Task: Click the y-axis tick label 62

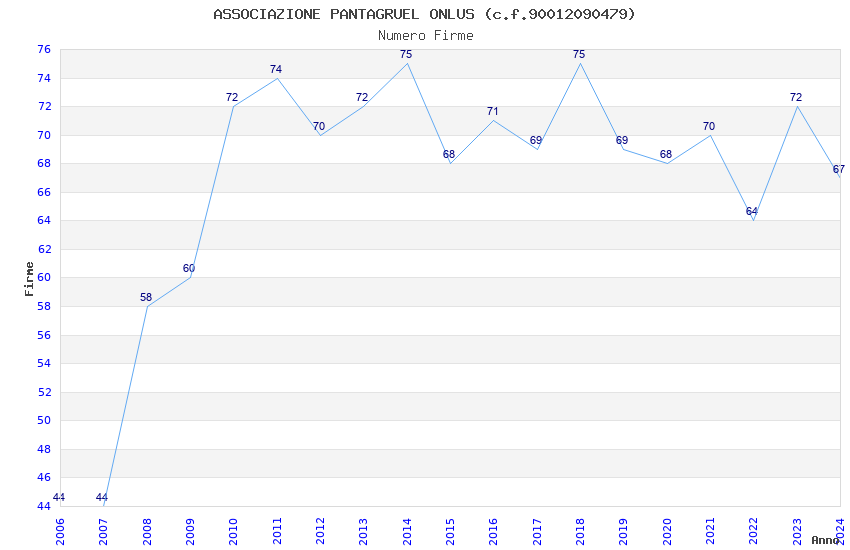Action: tap(44, 249)
